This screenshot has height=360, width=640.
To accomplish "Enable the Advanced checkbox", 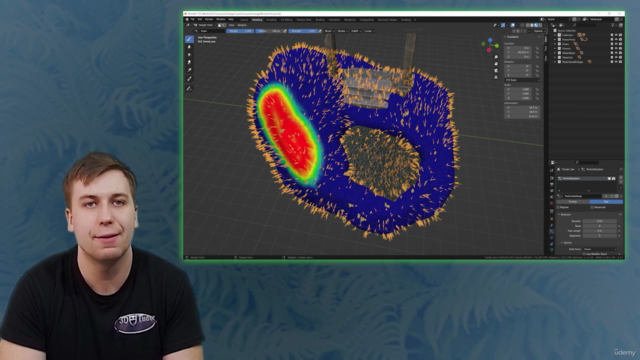I will [592, 207].
